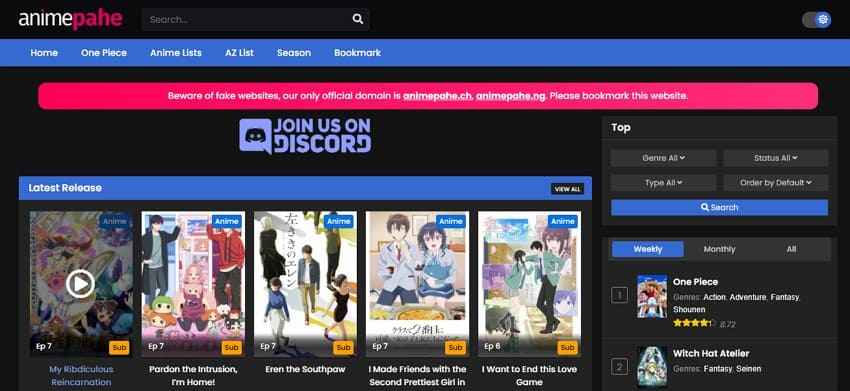Click the VIEW ALL button
Screen dimensions: 850x391
click(x=568, y=189)
